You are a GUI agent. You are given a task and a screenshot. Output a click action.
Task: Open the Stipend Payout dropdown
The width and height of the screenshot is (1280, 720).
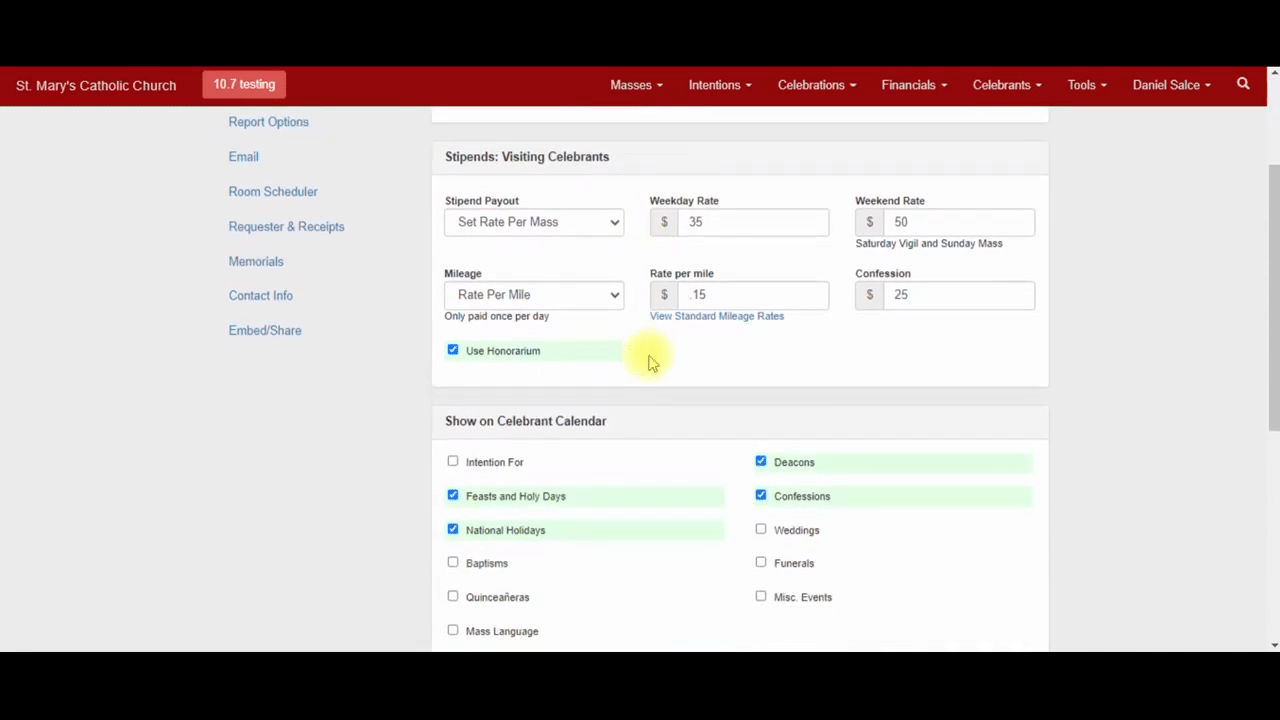click(x=534, y=222)
